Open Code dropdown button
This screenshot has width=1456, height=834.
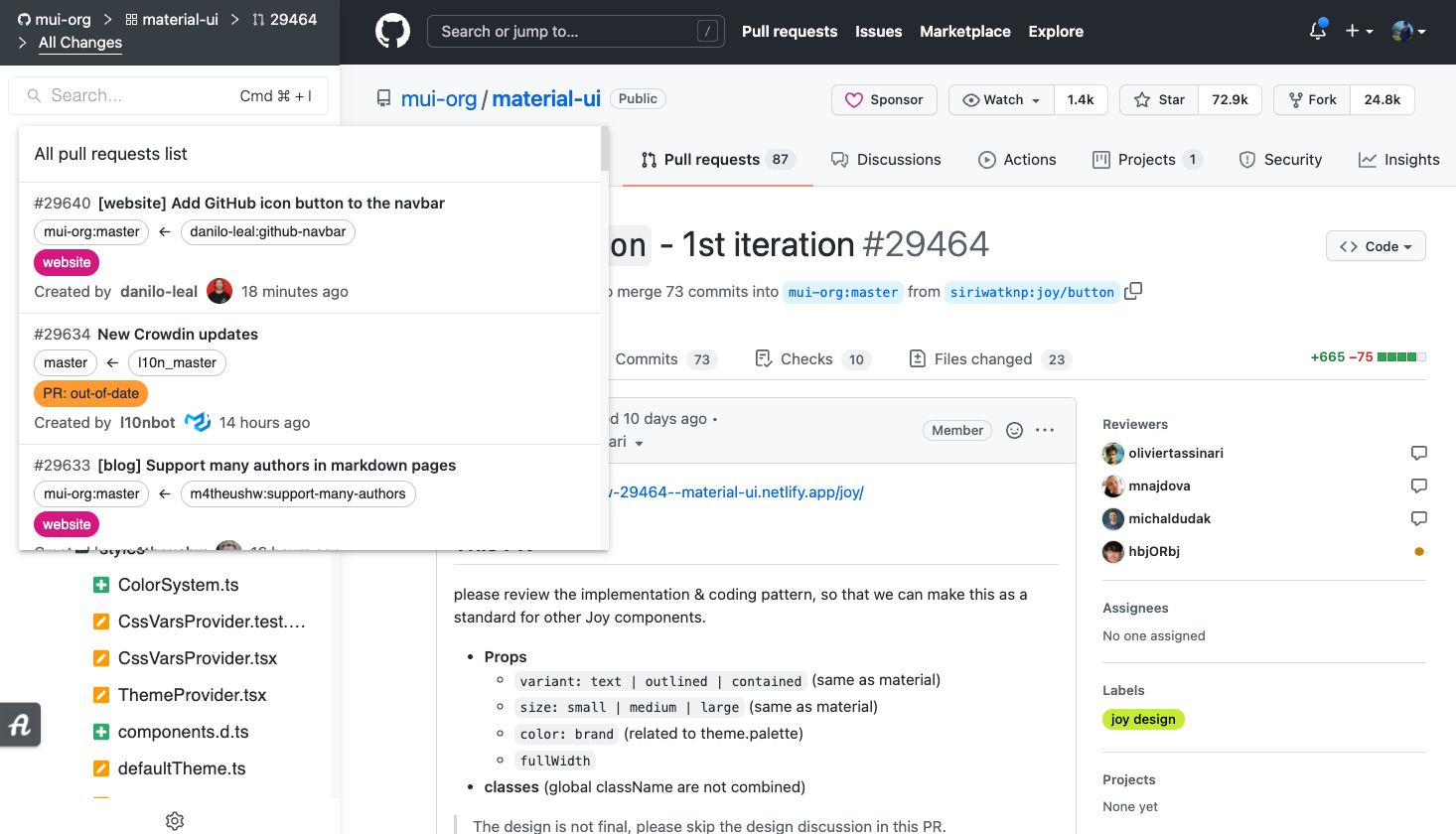coord(1376,246)
